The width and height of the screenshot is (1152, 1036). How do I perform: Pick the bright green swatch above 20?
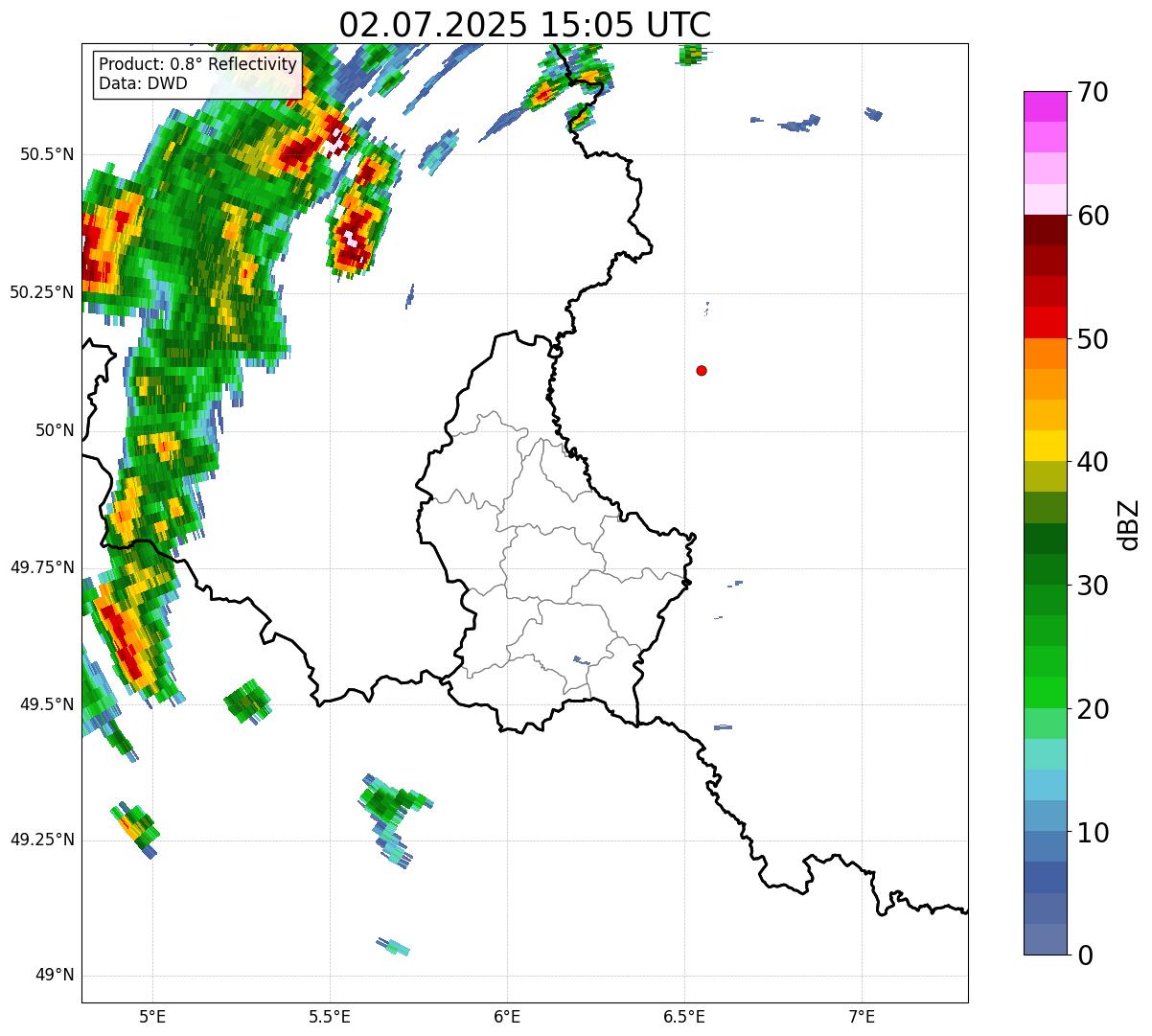(1046, 693)
